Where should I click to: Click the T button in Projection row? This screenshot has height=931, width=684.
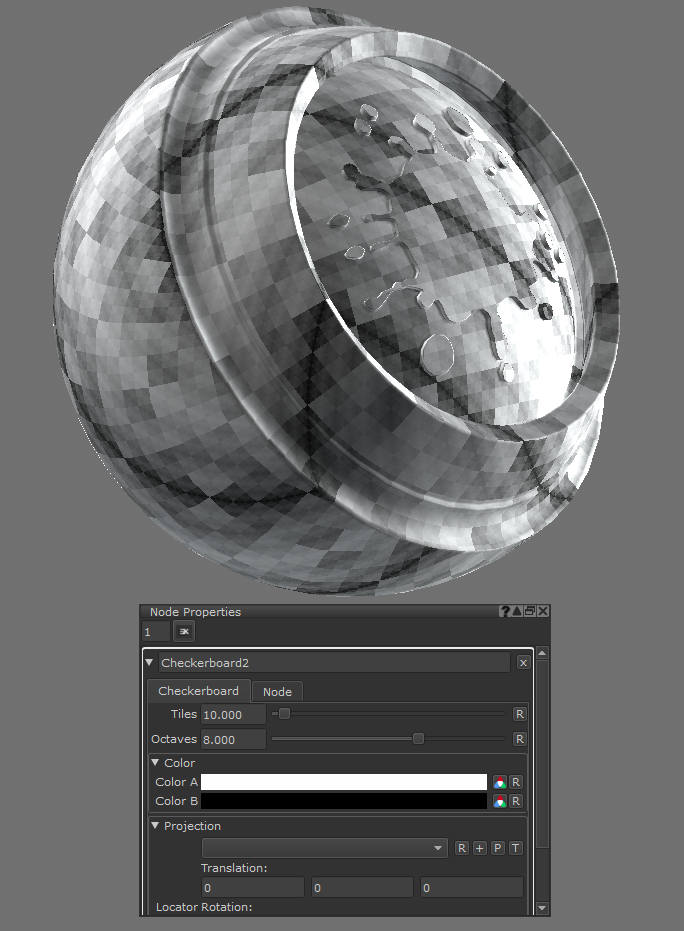[515, 848]
